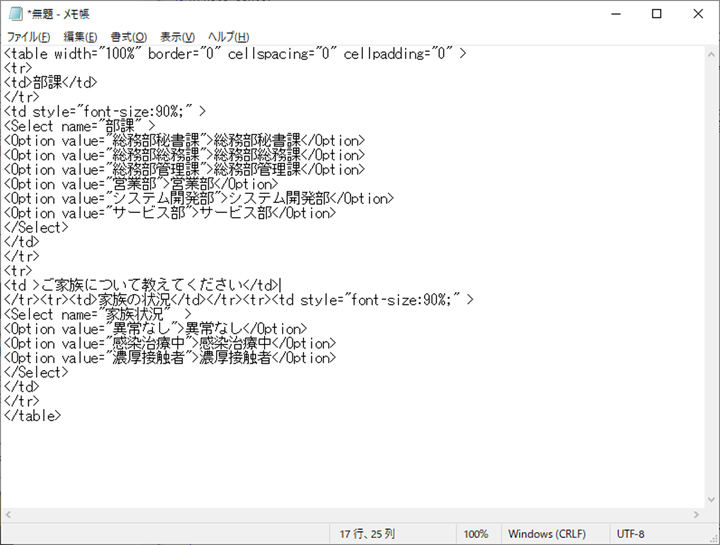The image size is (720, 545).
Task: Click the table width="100%" line
Action: coord(235,54)
